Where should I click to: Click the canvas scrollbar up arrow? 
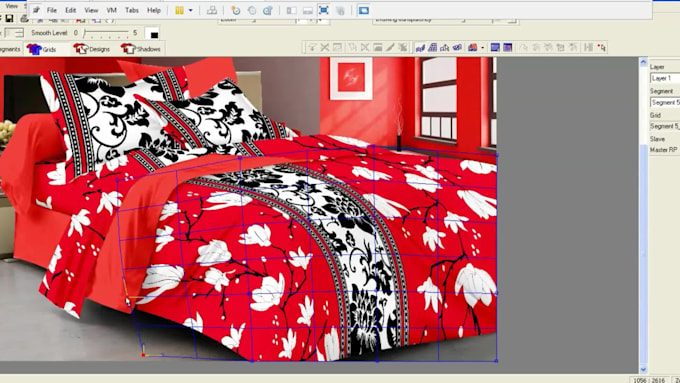tap(643, 62)
